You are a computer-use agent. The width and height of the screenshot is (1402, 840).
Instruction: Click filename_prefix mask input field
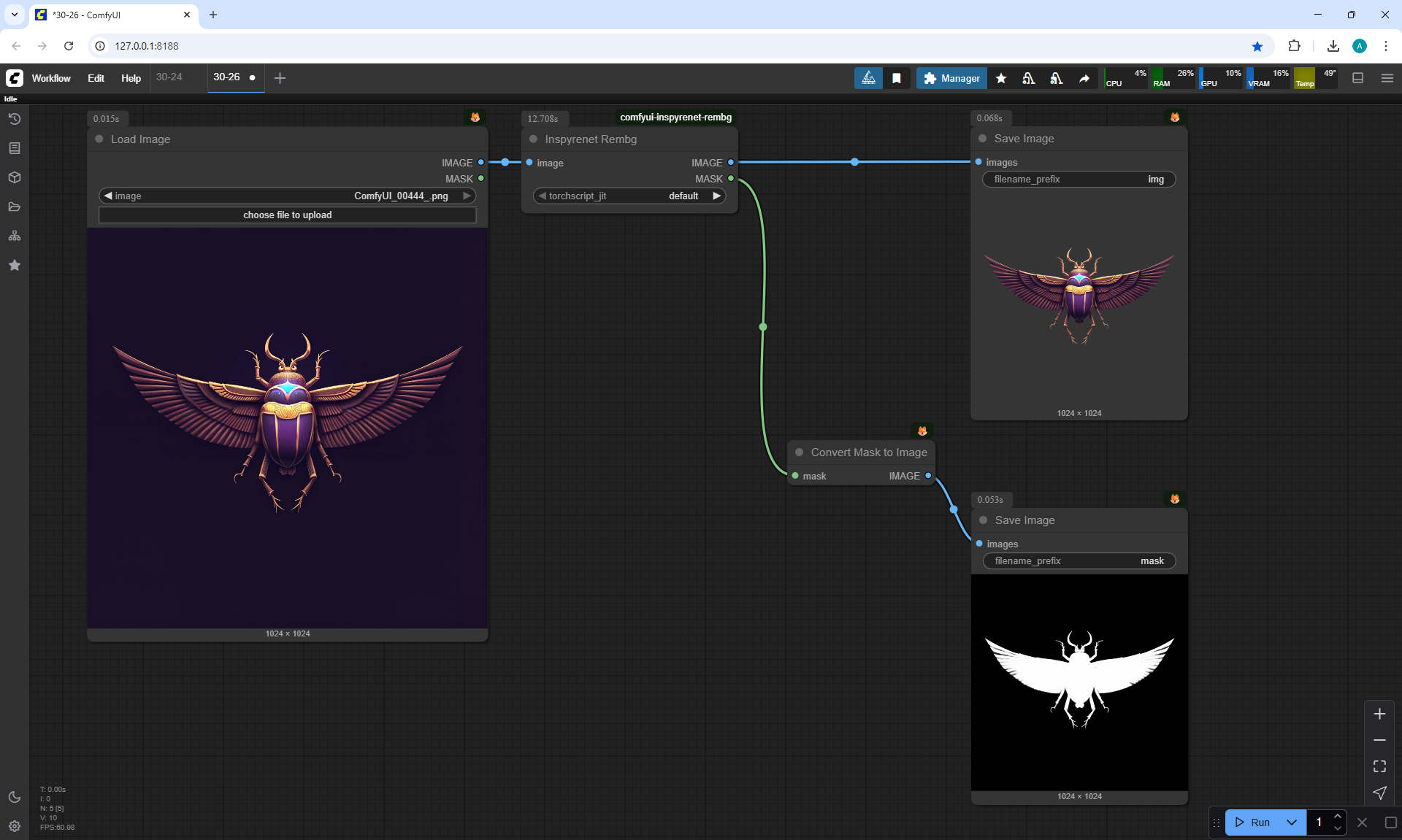(1079, 560)
